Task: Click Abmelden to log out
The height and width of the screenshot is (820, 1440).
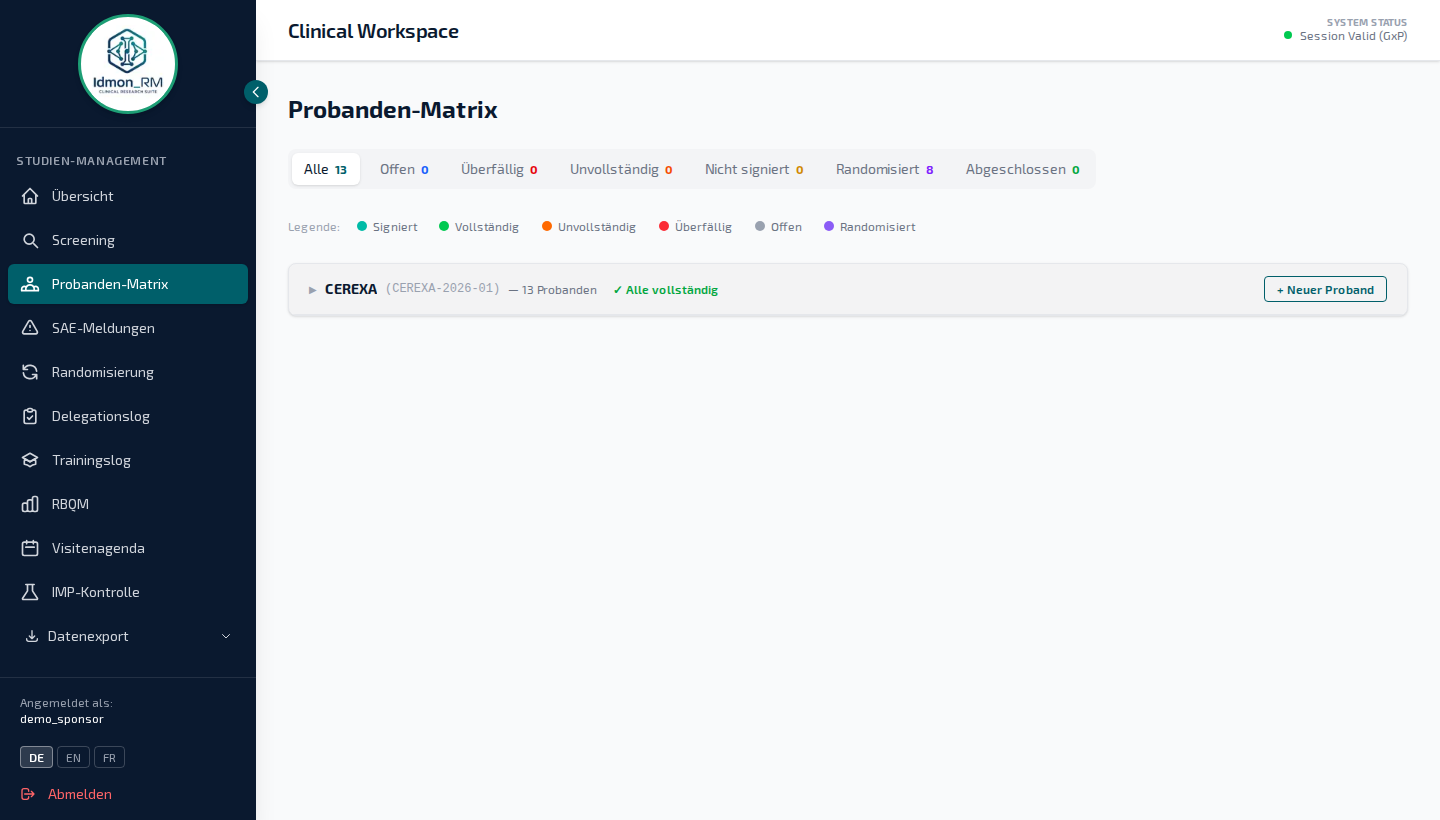Action: [x=80, y=794]
